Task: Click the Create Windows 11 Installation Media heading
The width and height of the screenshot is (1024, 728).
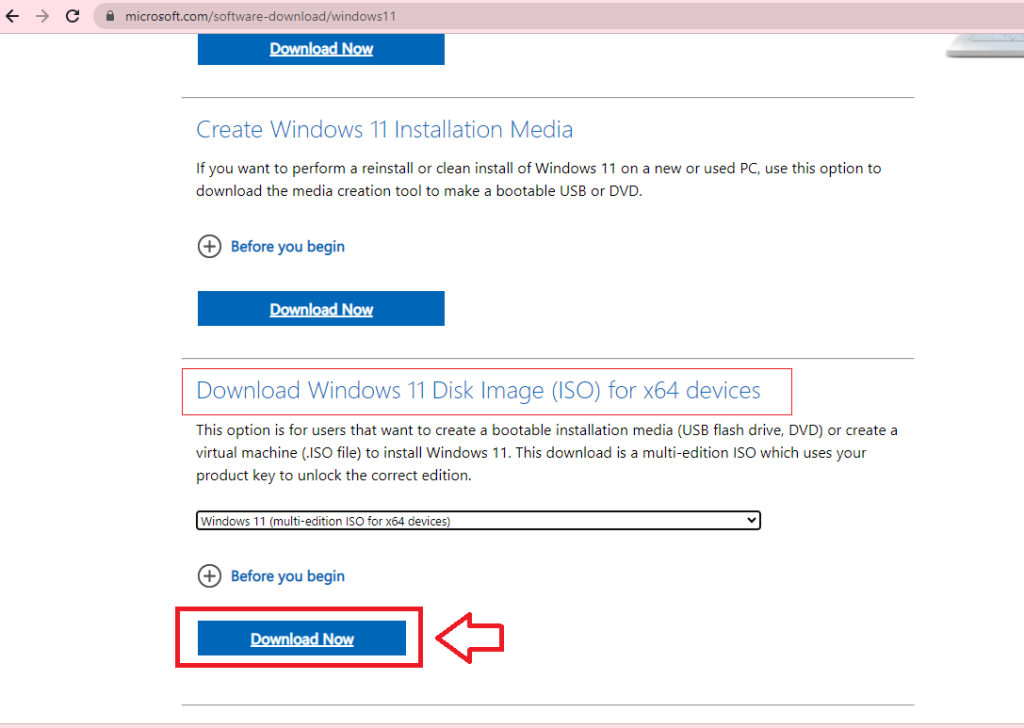Action: (x=384, y=130)
